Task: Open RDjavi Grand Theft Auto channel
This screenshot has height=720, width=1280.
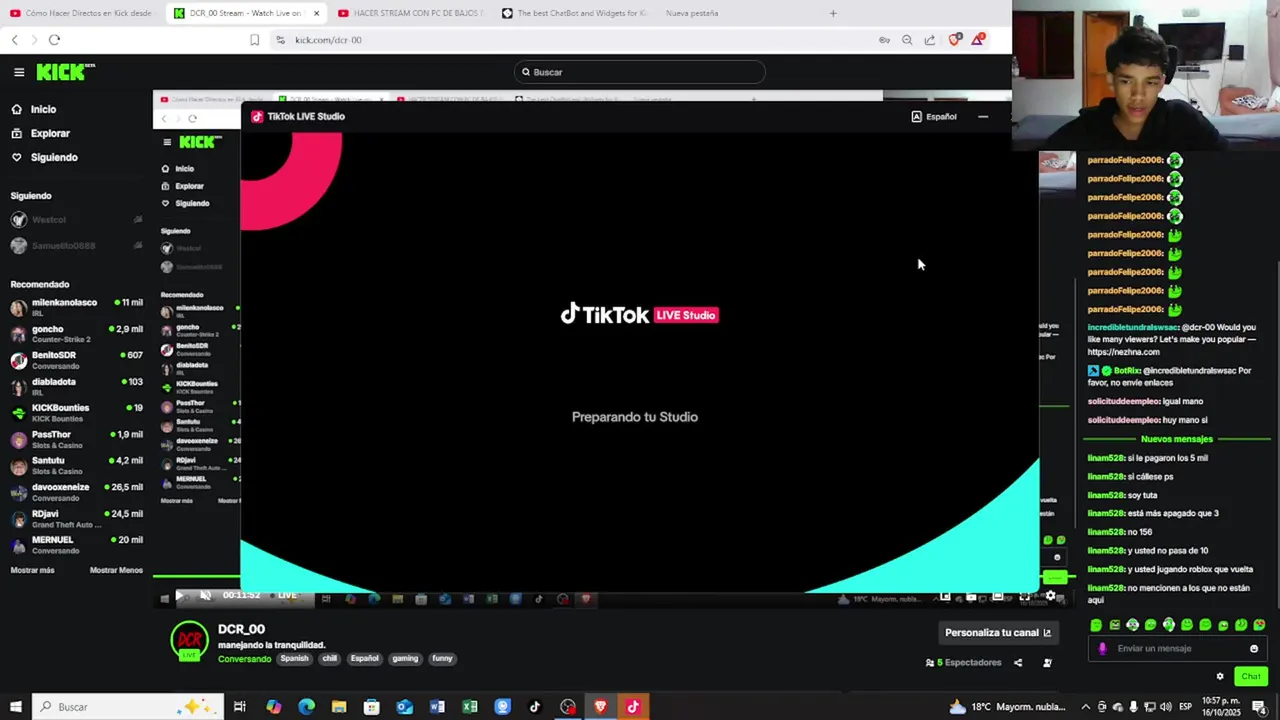Action: coord(75,518)
